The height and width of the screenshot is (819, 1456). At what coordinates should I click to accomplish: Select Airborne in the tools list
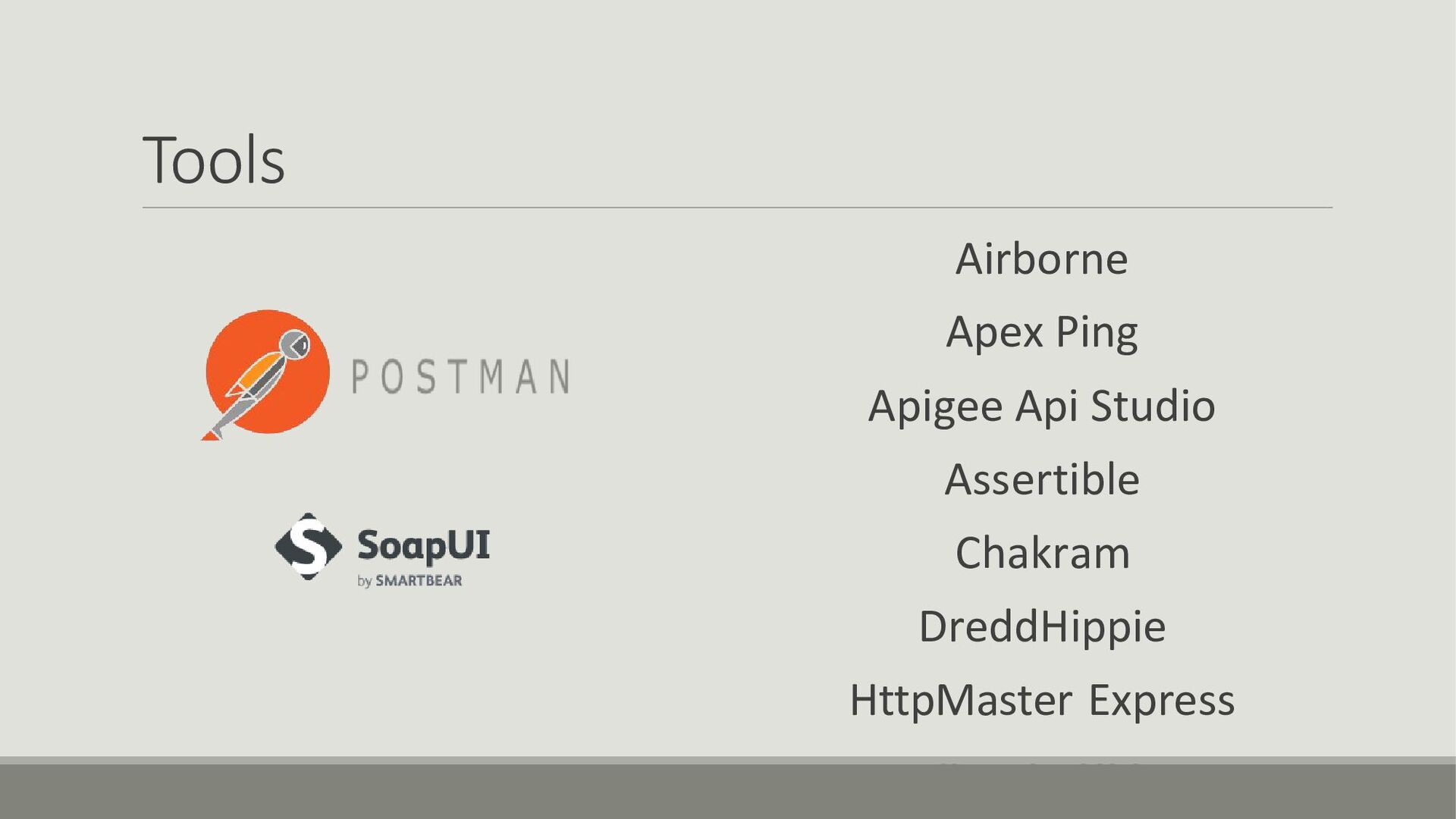pyautogui.click(x=1042, y=259)
